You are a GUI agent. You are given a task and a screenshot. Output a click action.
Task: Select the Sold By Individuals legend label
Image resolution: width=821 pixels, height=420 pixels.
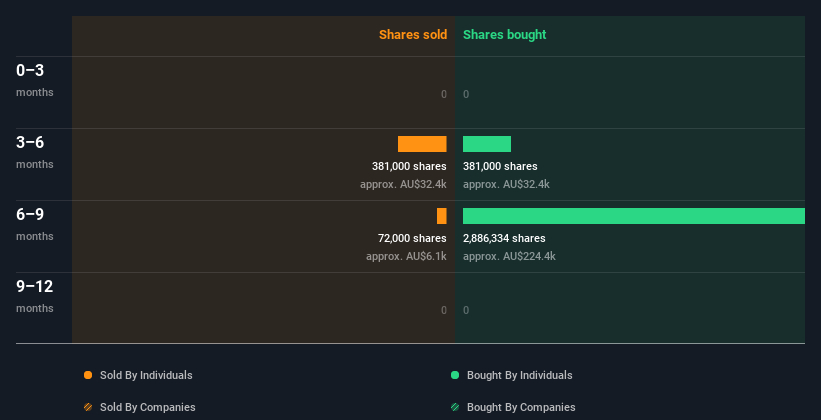pyautogui.click(x=146, y=375)
